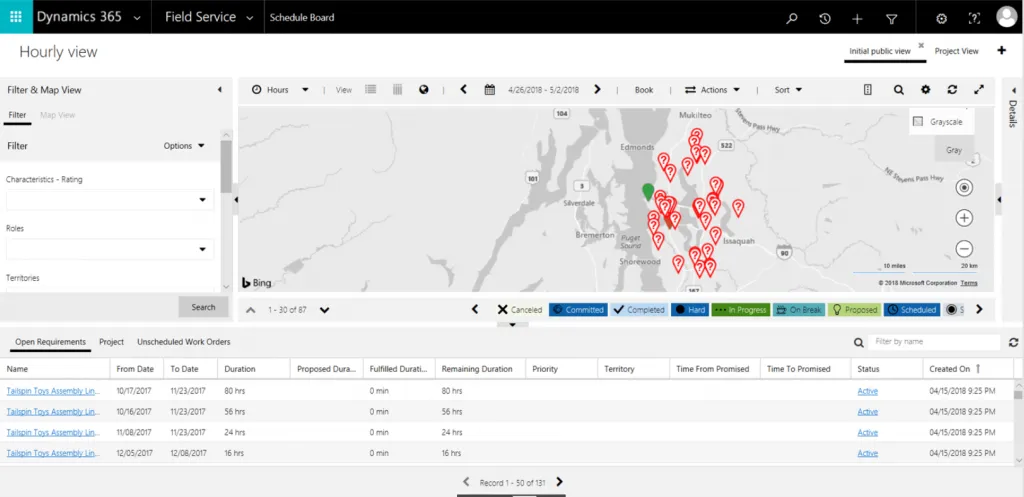Click the Book button
Screen dimensions: 1024x497
pos(644,90)
